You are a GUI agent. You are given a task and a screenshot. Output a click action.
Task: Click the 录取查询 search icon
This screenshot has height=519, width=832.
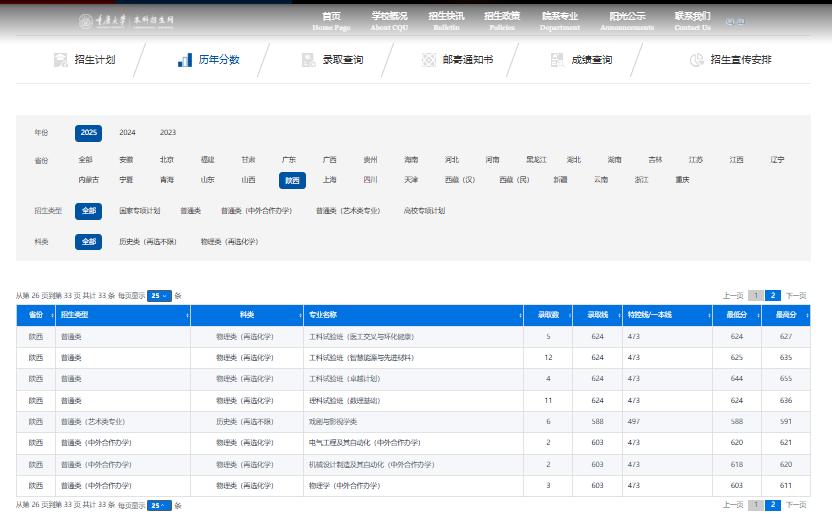(309, 60)
